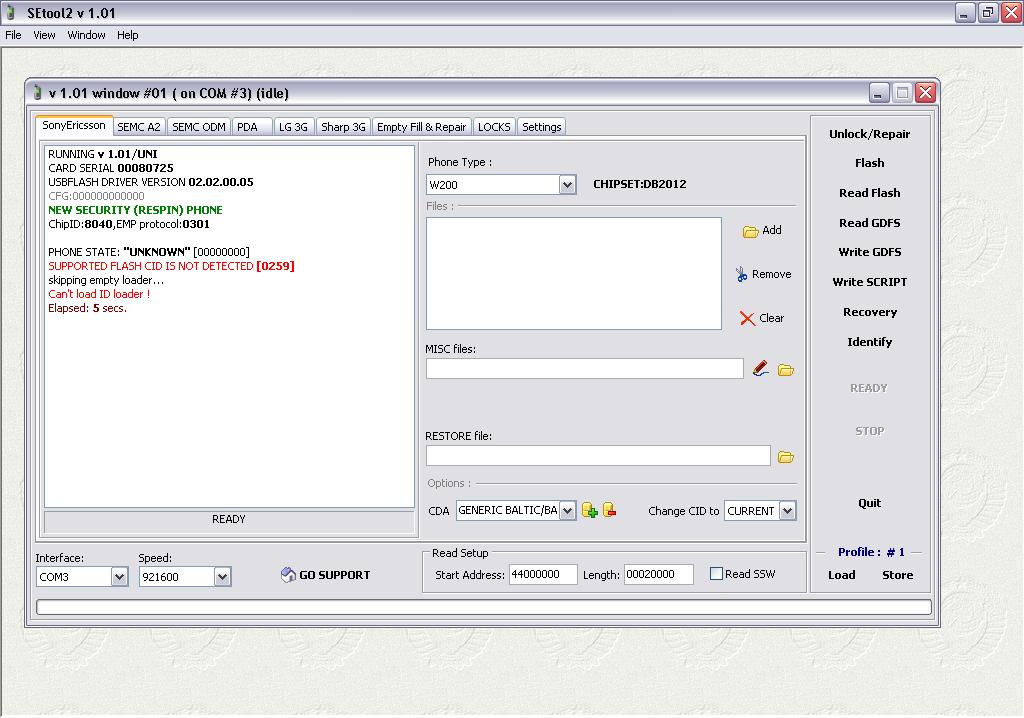Click the Read Flash button
Viewport: 1024px width, 718px height.
(869, 193)
